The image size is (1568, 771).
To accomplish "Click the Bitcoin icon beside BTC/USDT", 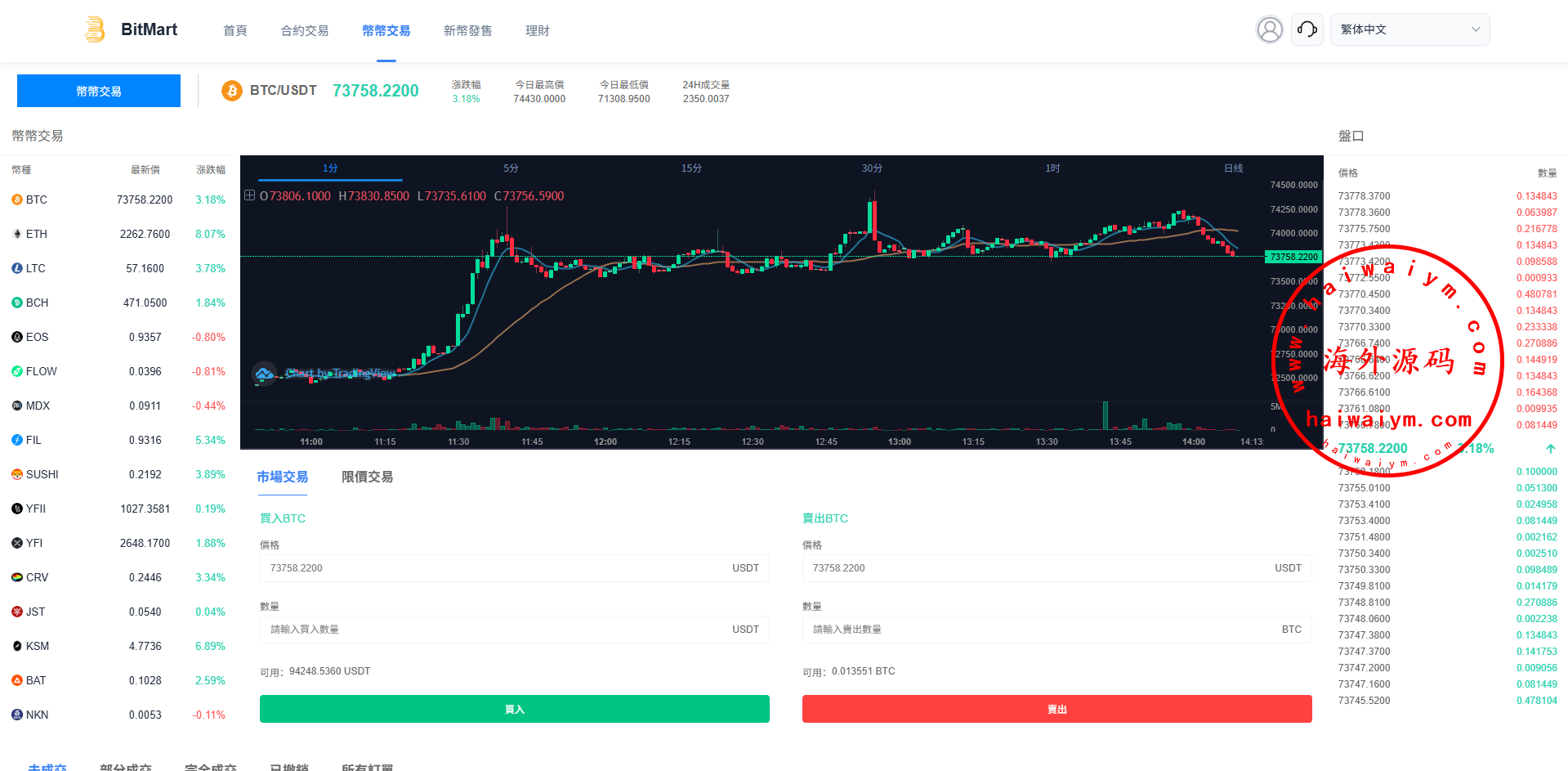I will coord(232,91).
